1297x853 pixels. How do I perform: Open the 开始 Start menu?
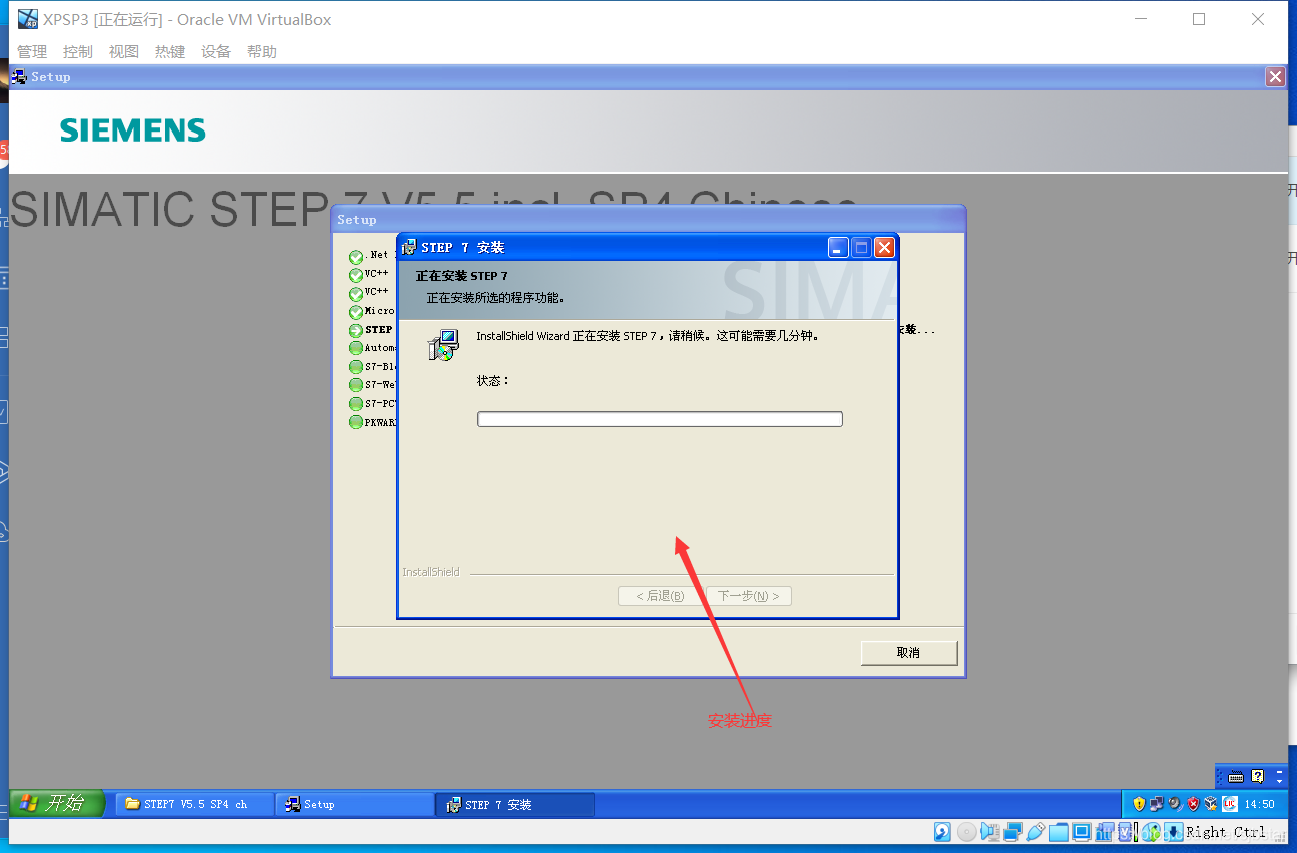(57, 803)
